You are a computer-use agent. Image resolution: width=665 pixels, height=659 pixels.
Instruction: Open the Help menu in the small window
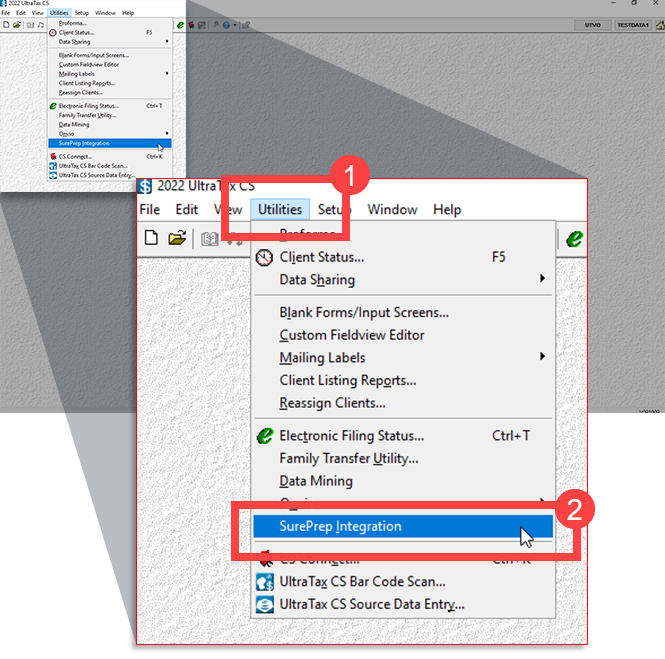click(x=128, y=13)
